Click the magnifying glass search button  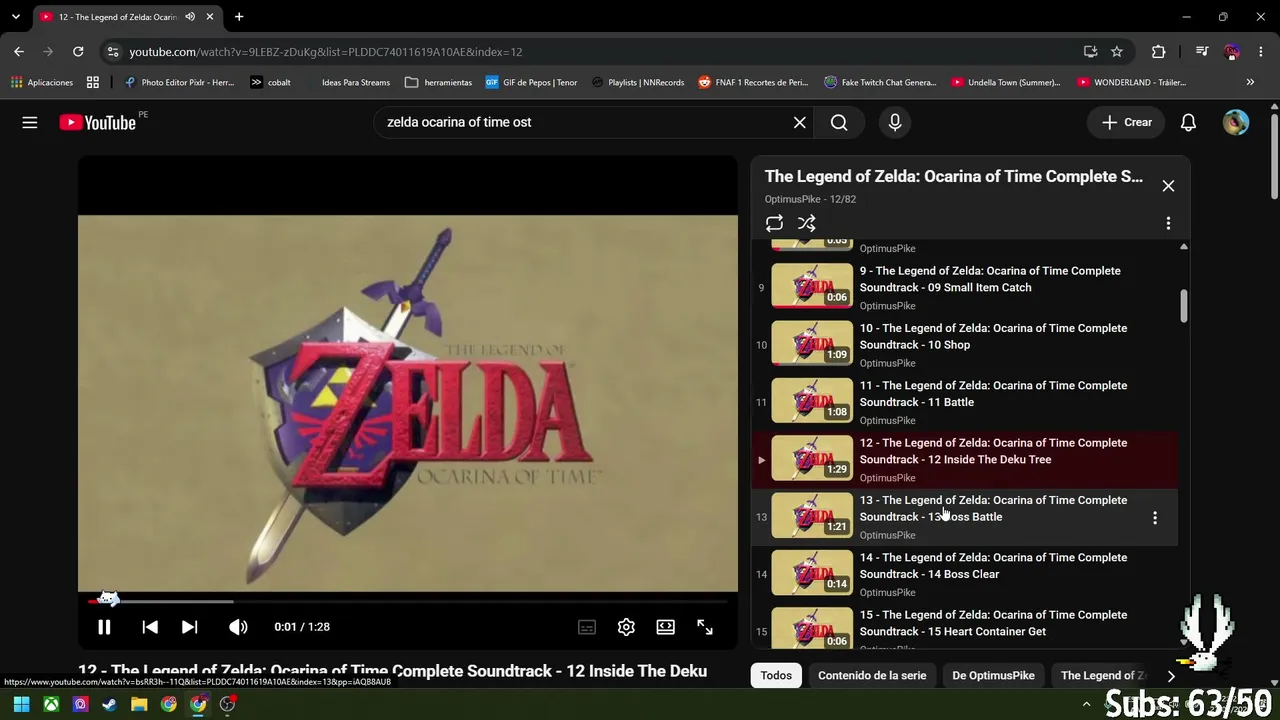point(839,122)
